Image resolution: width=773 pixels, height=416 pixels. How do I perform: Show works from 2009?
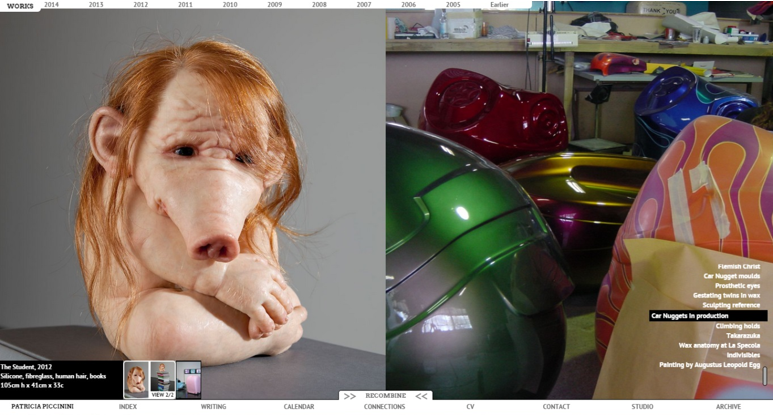pos(275,4)
